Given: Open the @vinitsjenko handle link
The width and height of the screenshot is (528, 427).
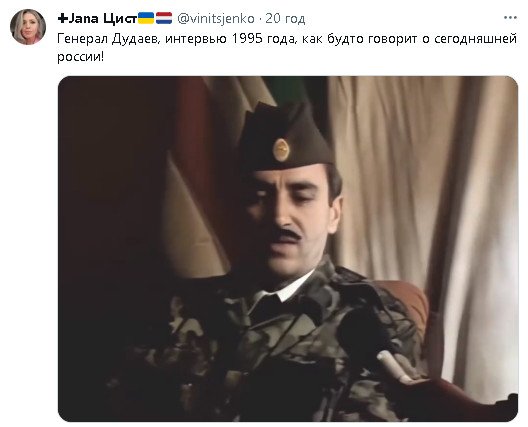Looking at the screenshot, I should coord(216,19).
